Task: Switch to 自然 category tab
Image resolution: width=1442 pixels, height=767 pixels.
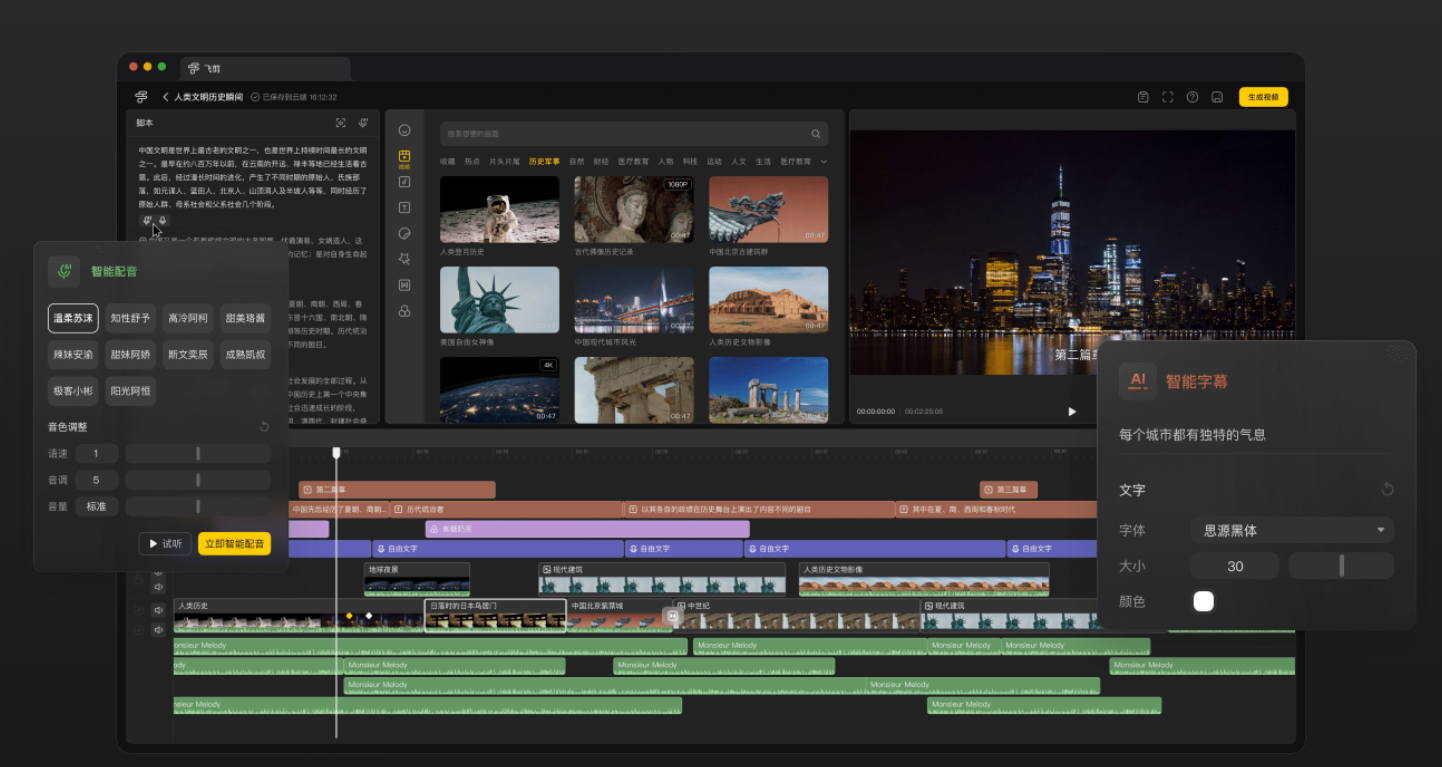Action: pos(576,161)
